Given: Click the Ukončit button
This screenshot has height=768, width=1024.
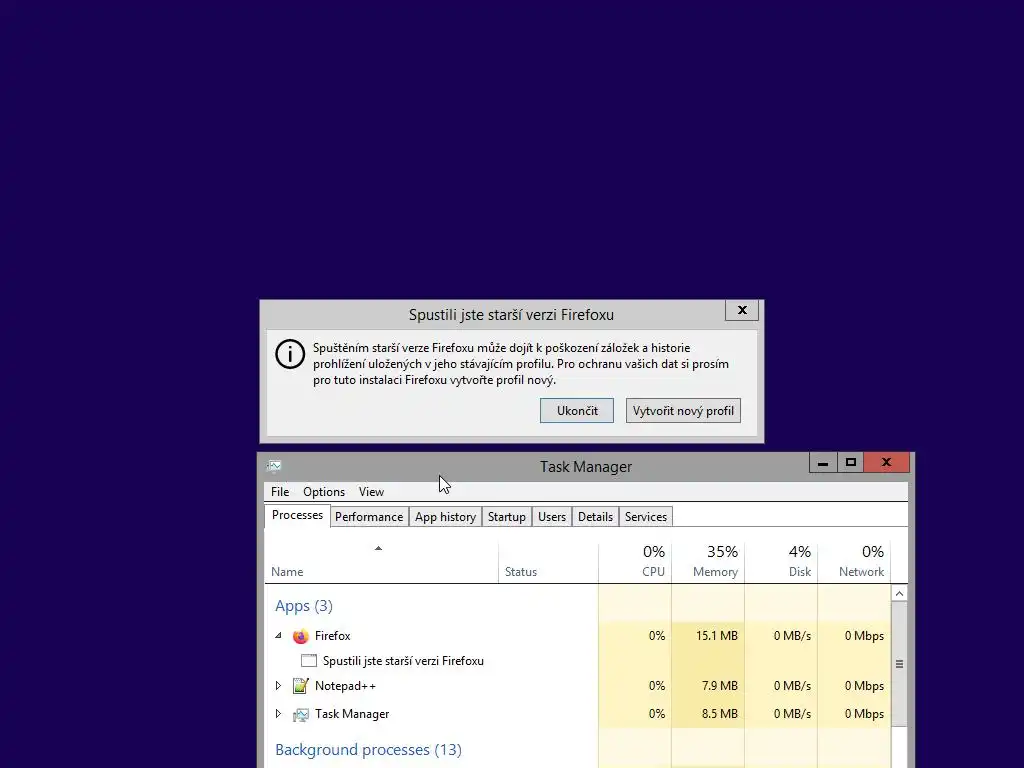Looking at the screenshot, I should coord(577,411).
